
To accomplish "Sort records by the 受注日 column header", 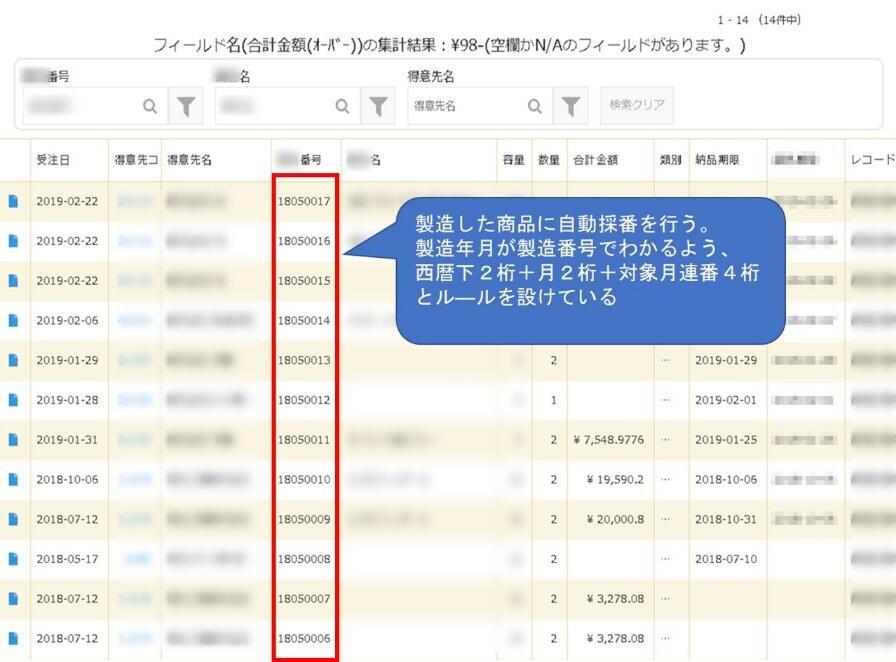I will click(x=53, y=160).
